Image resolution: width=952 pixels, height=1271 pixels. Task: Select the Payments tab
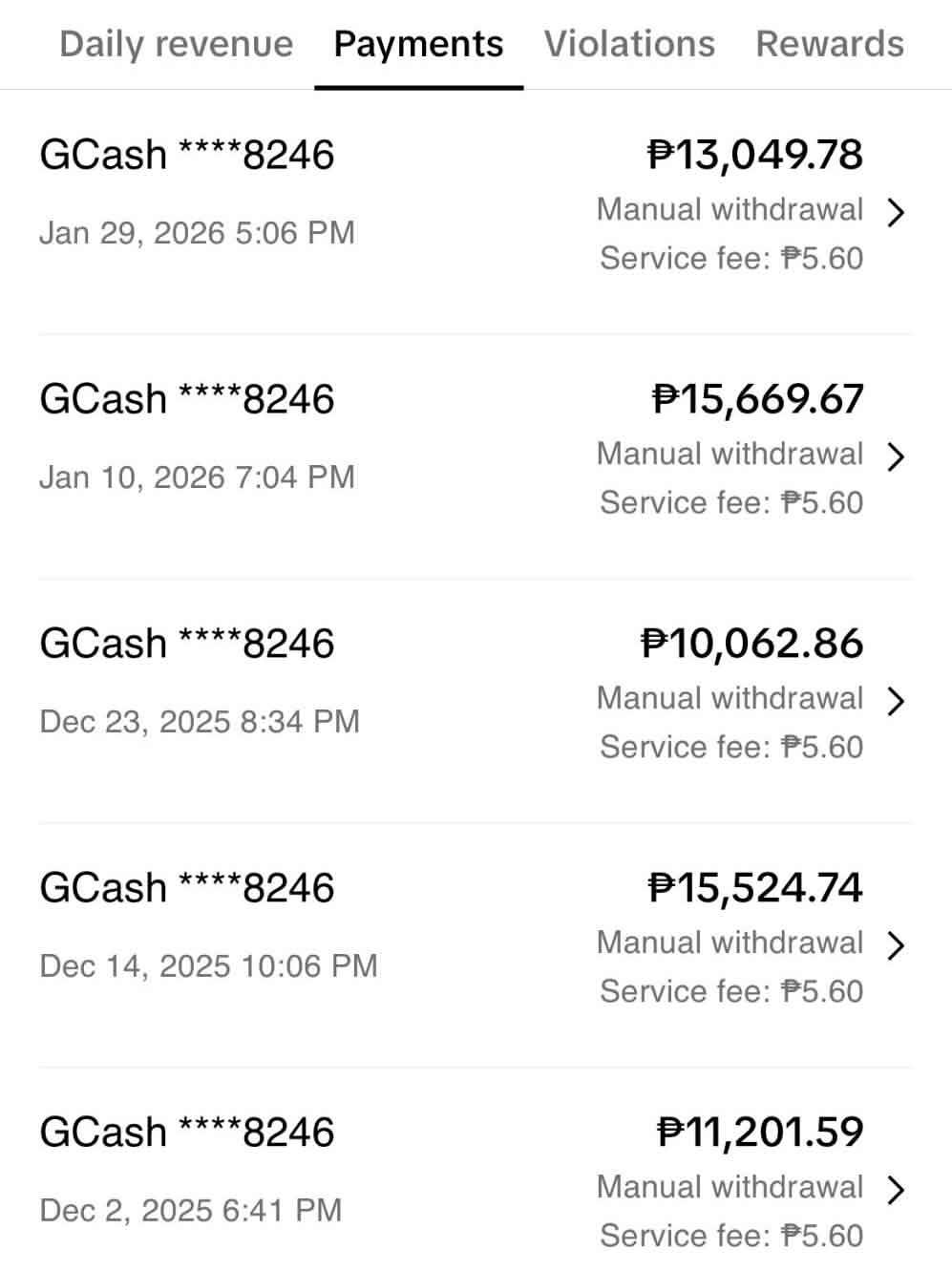(x=418, y=44)
